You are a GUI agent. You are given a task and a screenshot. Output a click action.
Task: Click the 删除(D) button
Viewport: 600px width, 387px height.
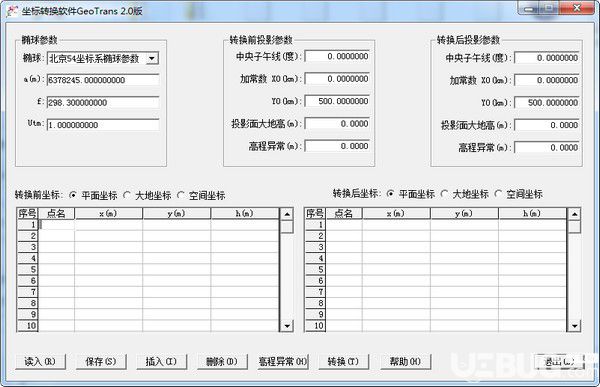point(222,361)
